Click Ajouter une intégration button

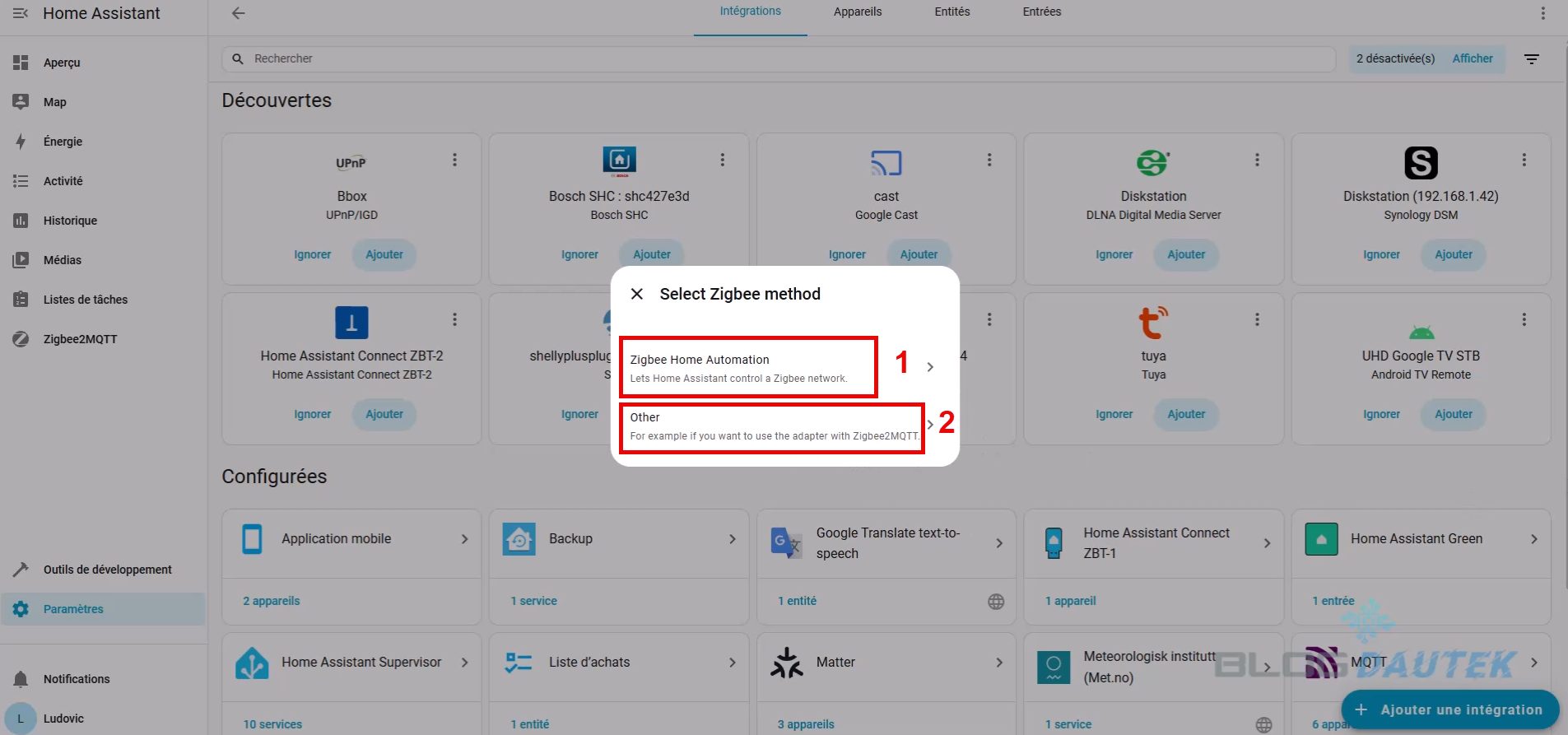(1449, 709)
